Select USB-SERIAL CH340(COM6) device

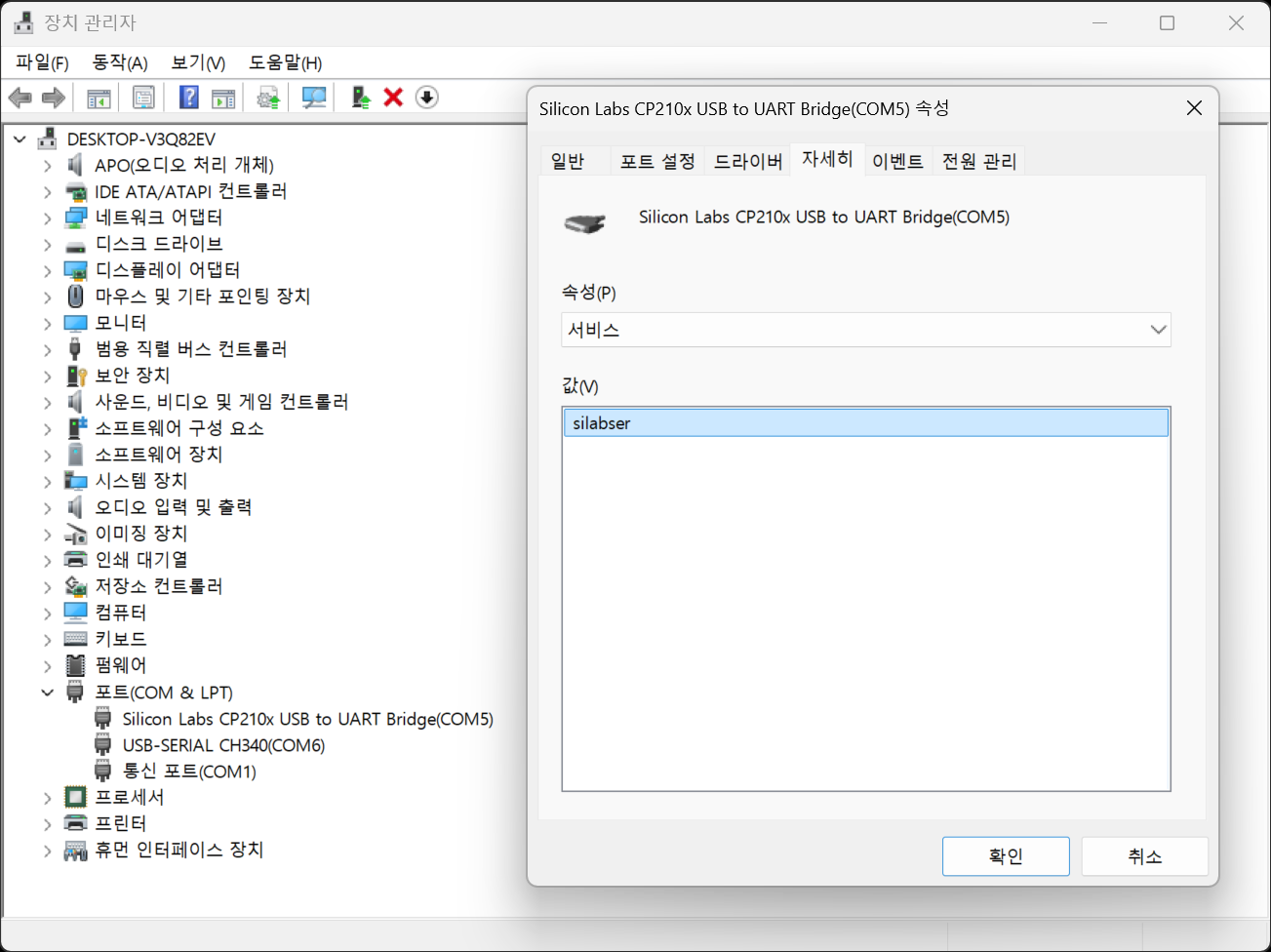pyautogui.click(x=223, y=745)
